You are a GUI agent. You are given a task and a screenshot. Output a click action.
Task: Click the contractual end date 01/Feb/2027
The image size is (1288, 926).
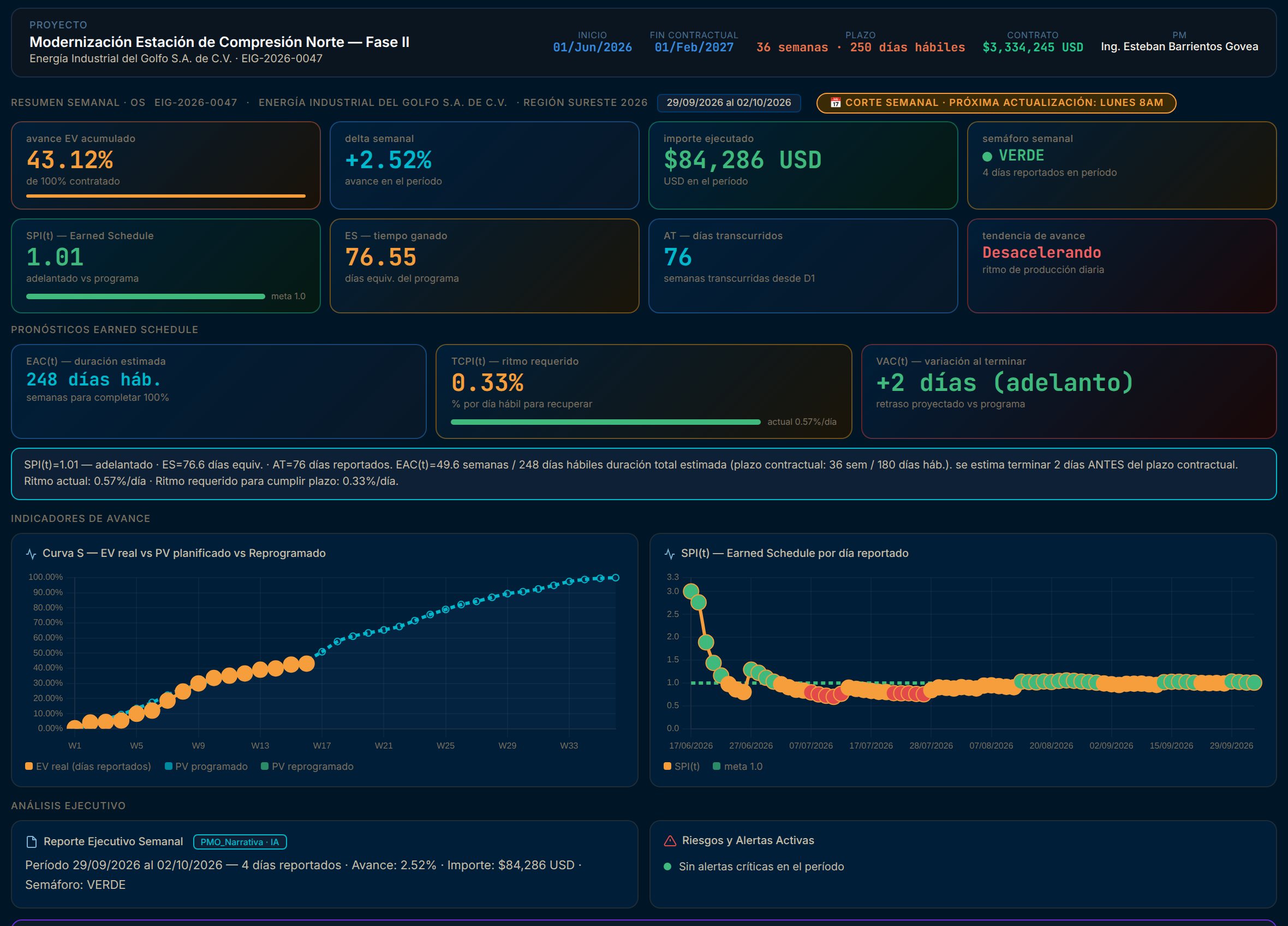[694, 47]
